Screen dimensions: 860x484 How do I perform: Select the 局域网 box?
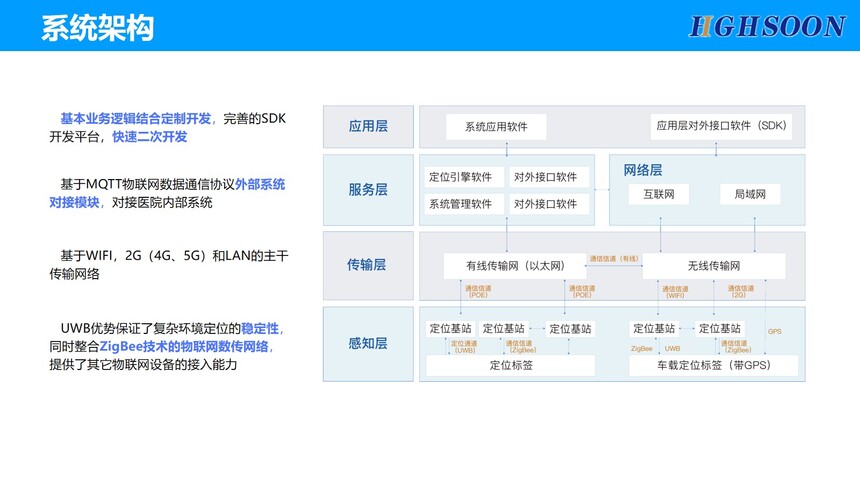click(x=749, y=194)
